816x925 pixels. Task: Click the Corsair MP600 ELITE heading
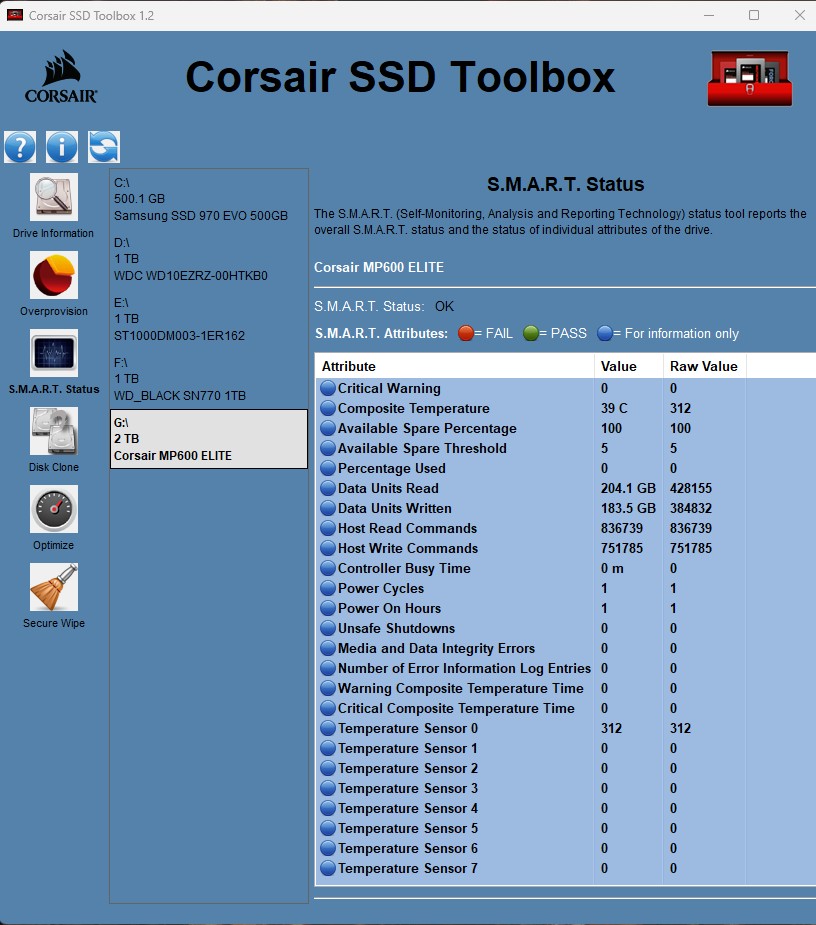pyautogui.click(x=379, y=267)
